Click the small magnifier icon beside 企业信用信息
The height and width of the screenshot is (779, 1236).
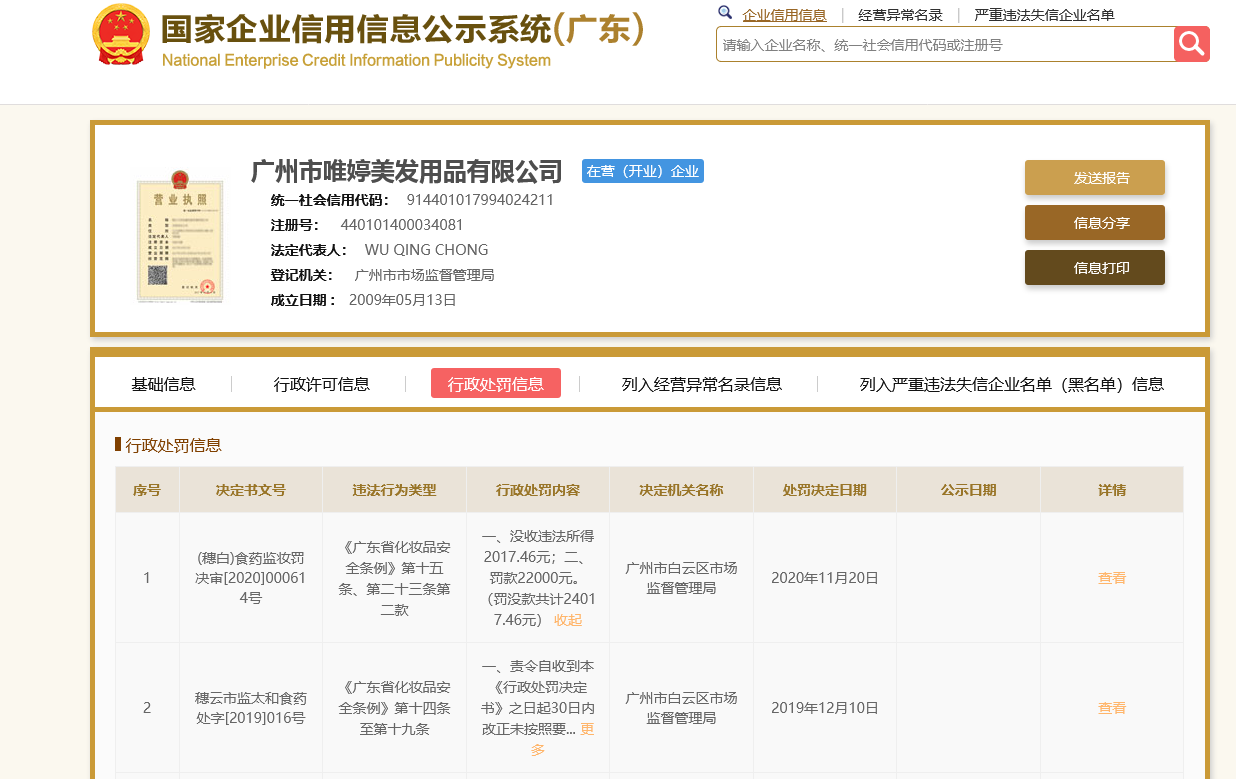point(725,13)
